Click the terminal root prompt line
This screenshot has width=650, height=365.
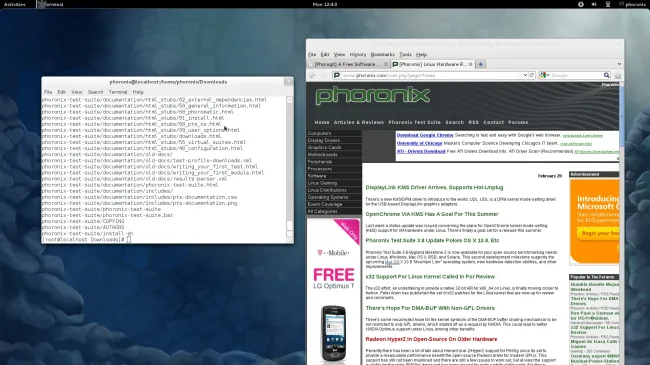(86, 240)
